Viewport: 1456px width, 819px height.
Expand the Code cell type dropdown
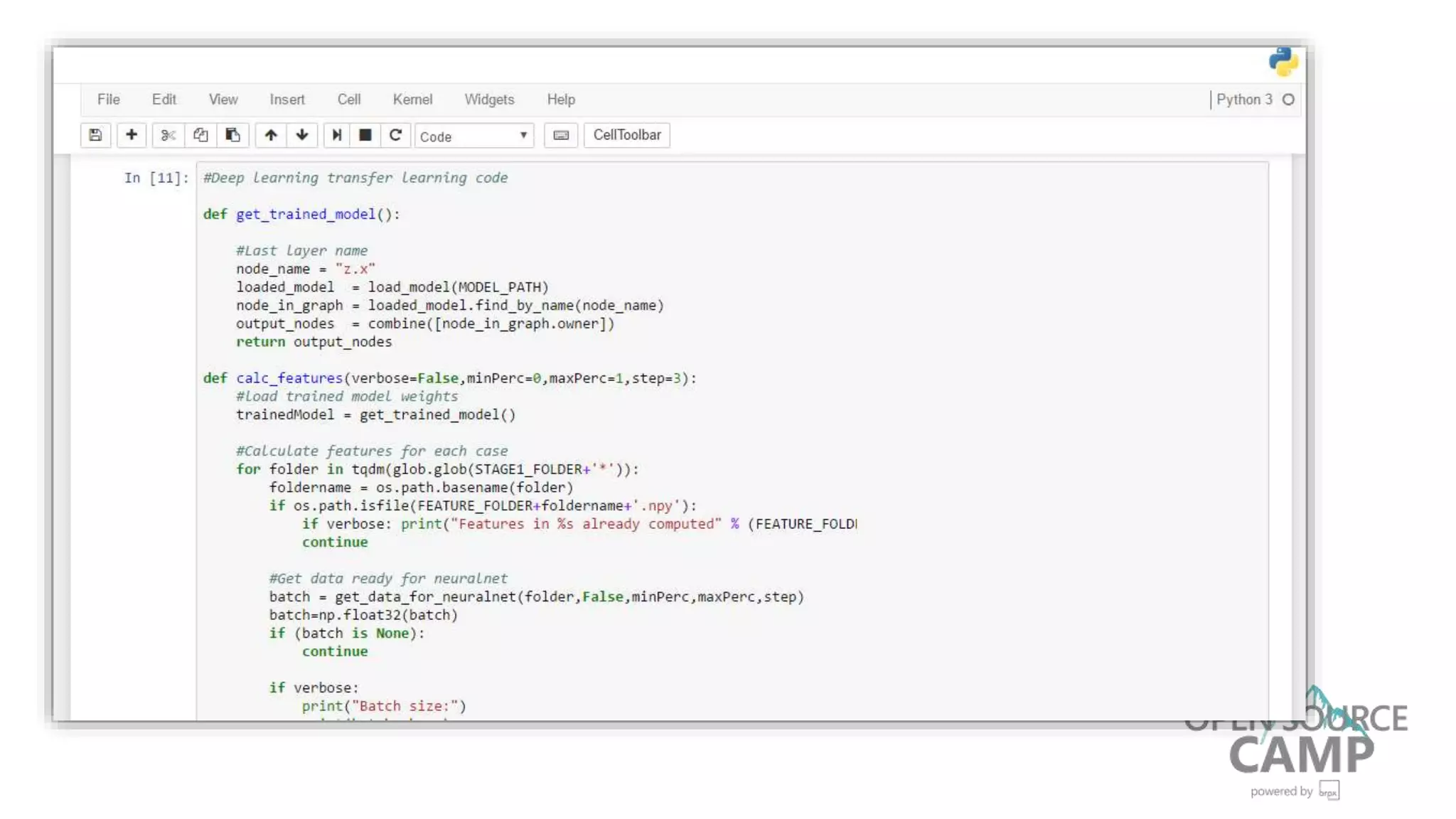pyautogui.click(x=473, y=136)
